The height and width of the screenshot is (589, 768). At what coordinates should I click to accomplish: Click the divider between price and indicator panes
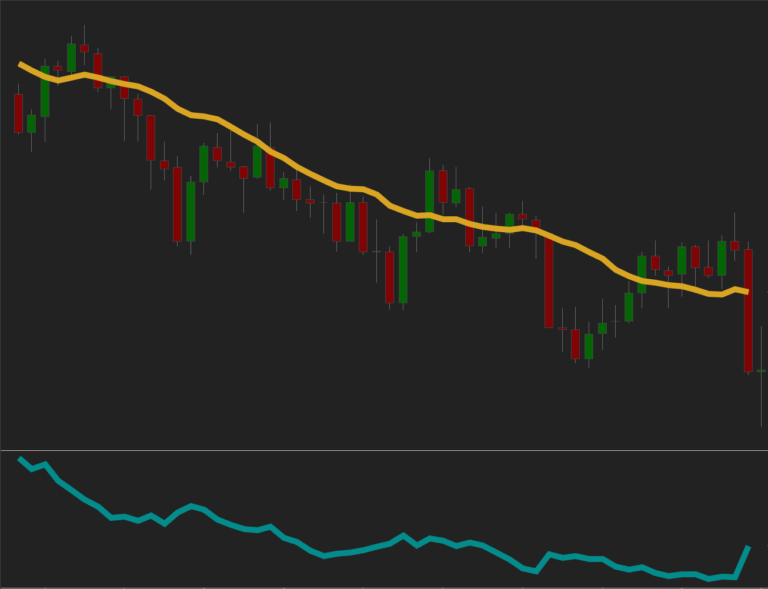(x=384, y=450)
